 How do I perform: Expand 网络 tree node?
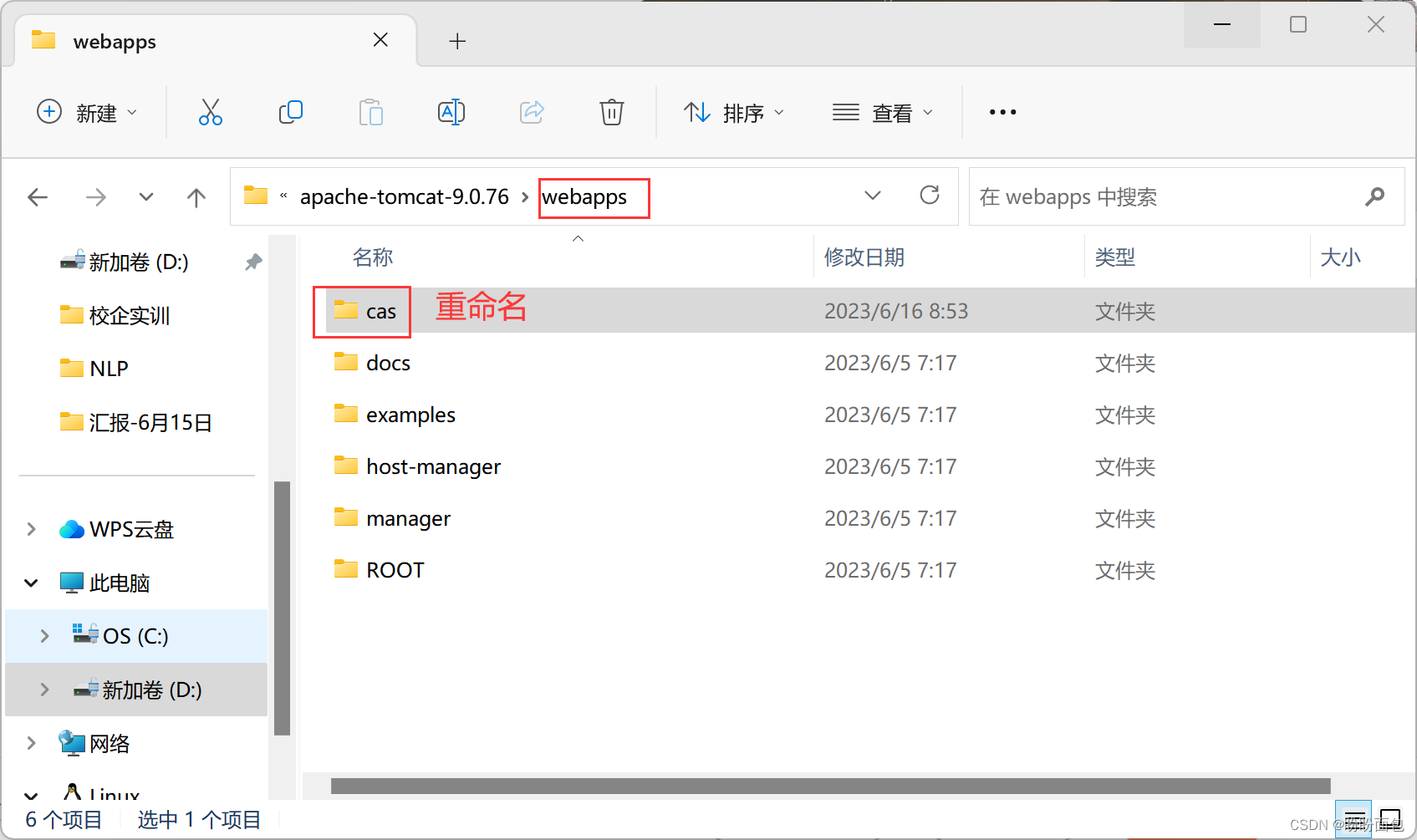click(x=31, y=743)
